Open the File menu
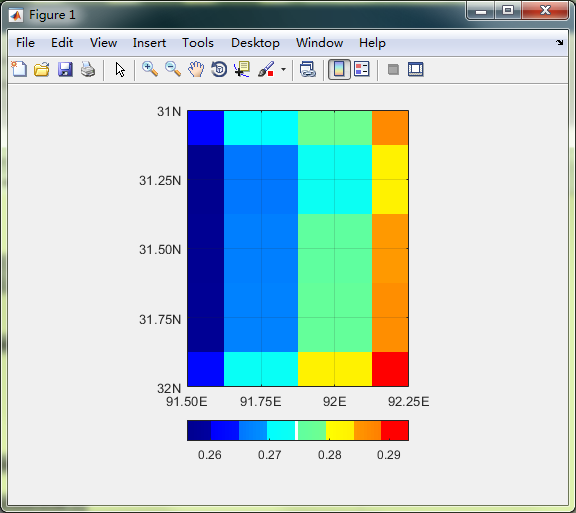 [x=25, y=43]
